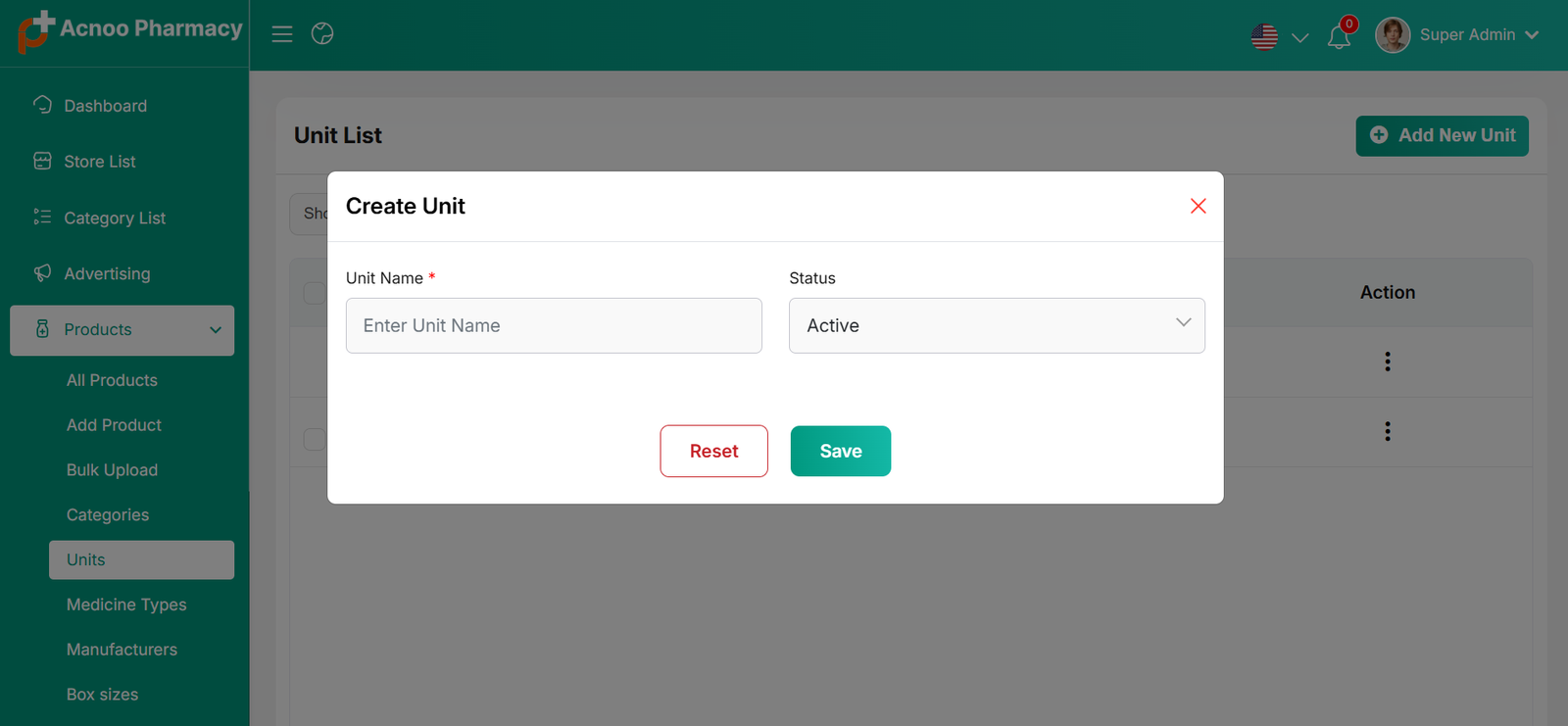Close the Create Unit dialog
Image resolution: width=1568 pixels, height=726 pixels.
coord(1198,206)
